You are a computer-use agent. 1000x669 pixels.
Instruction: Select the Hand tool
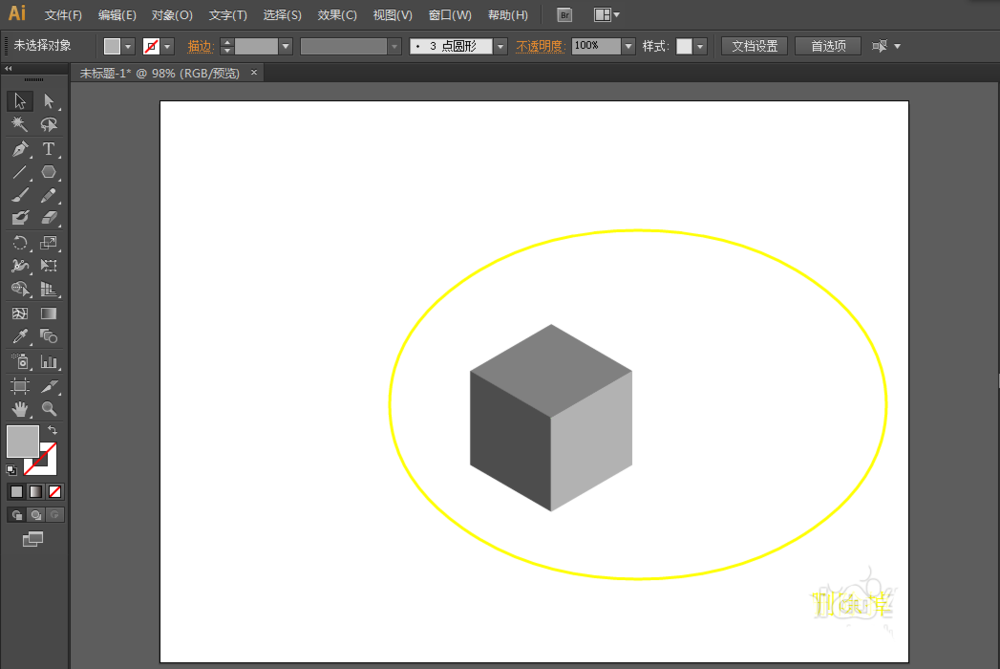coord(20,409)
